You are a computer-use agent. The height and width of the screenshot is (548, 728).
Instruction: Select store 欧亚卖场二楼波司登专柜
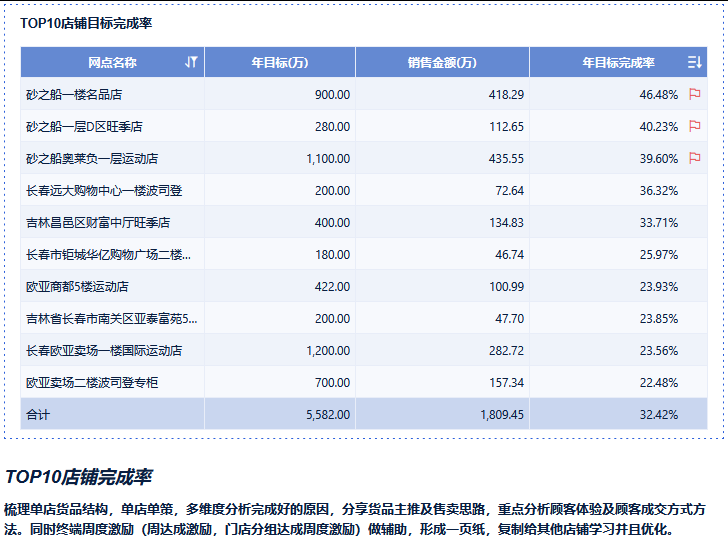[92, 383]
